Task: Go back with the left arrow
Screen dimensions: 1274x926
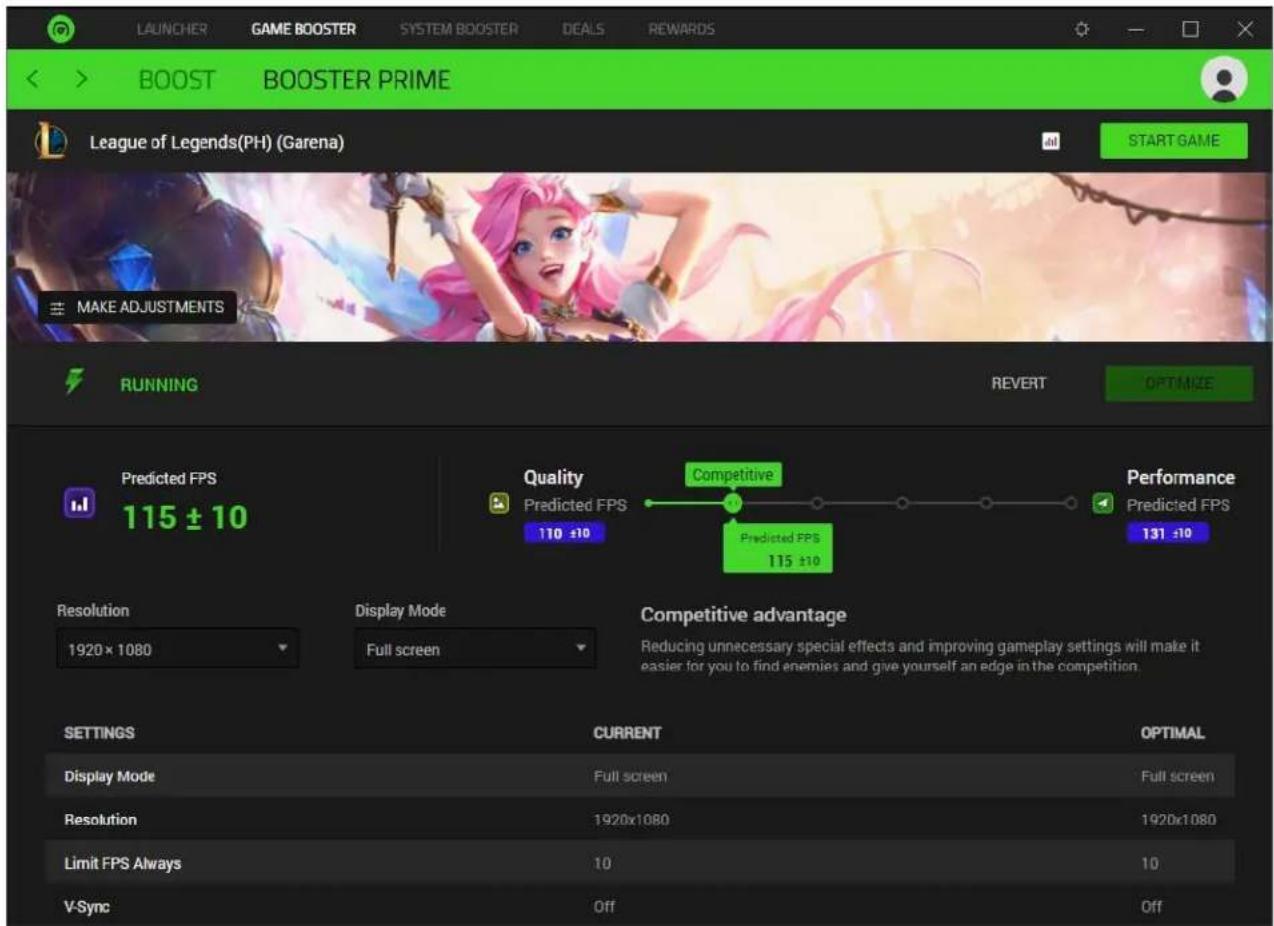Action: click(x=33, y=79)
